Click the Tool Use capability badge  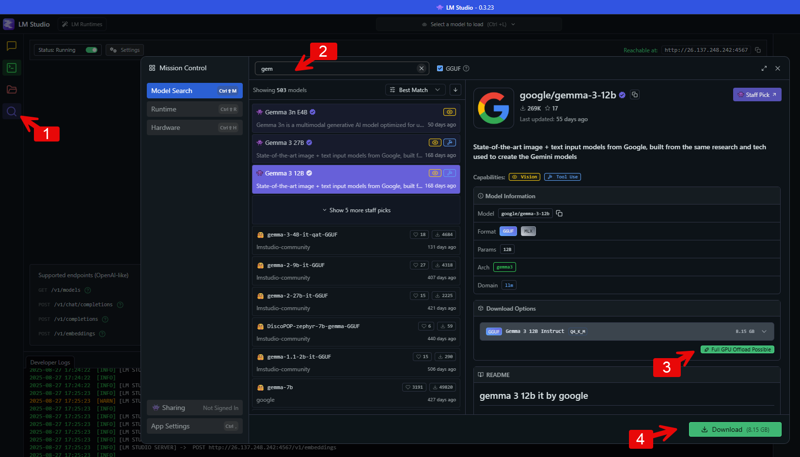tap(562, 177)
